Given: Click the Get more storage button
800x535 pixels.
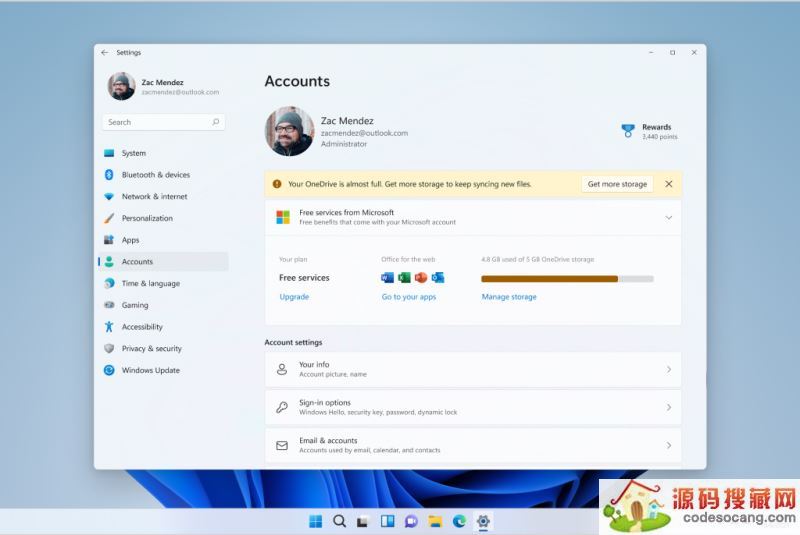Looking at the screenshot, I should (617, 184).
